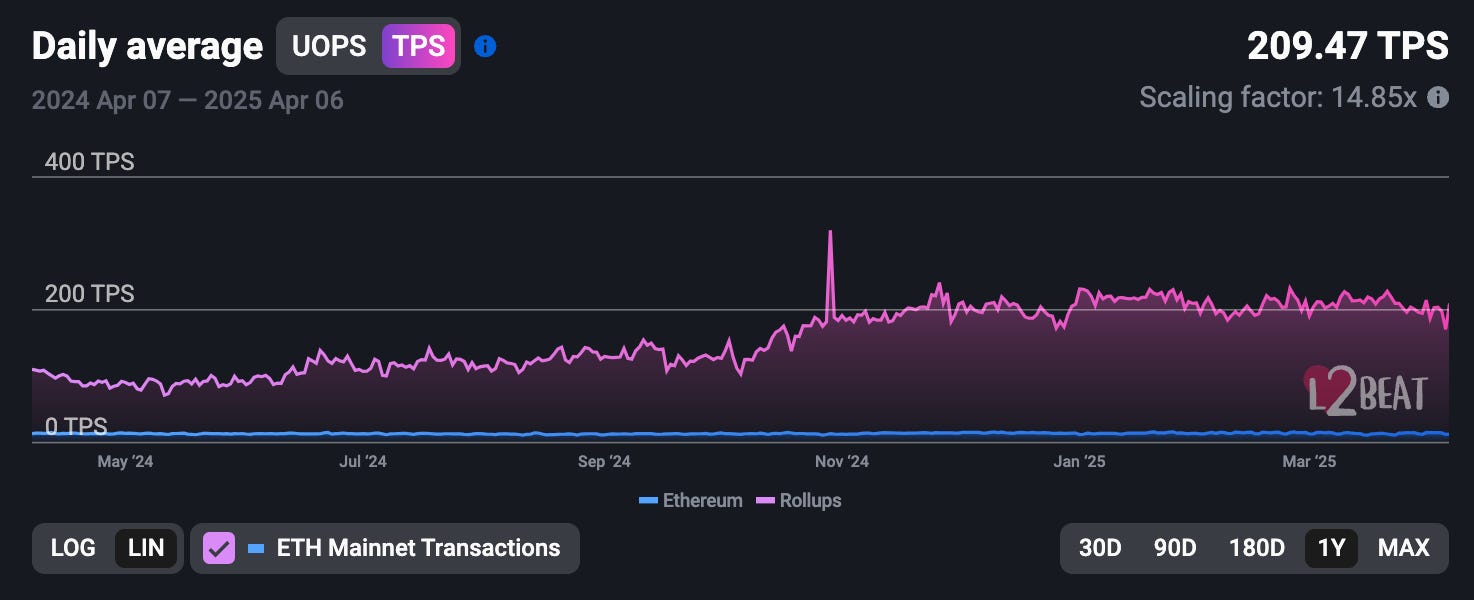Open the Scaling factor info icon
1474x600 pixels.
pyautogui.click(x=1437, y=98)
